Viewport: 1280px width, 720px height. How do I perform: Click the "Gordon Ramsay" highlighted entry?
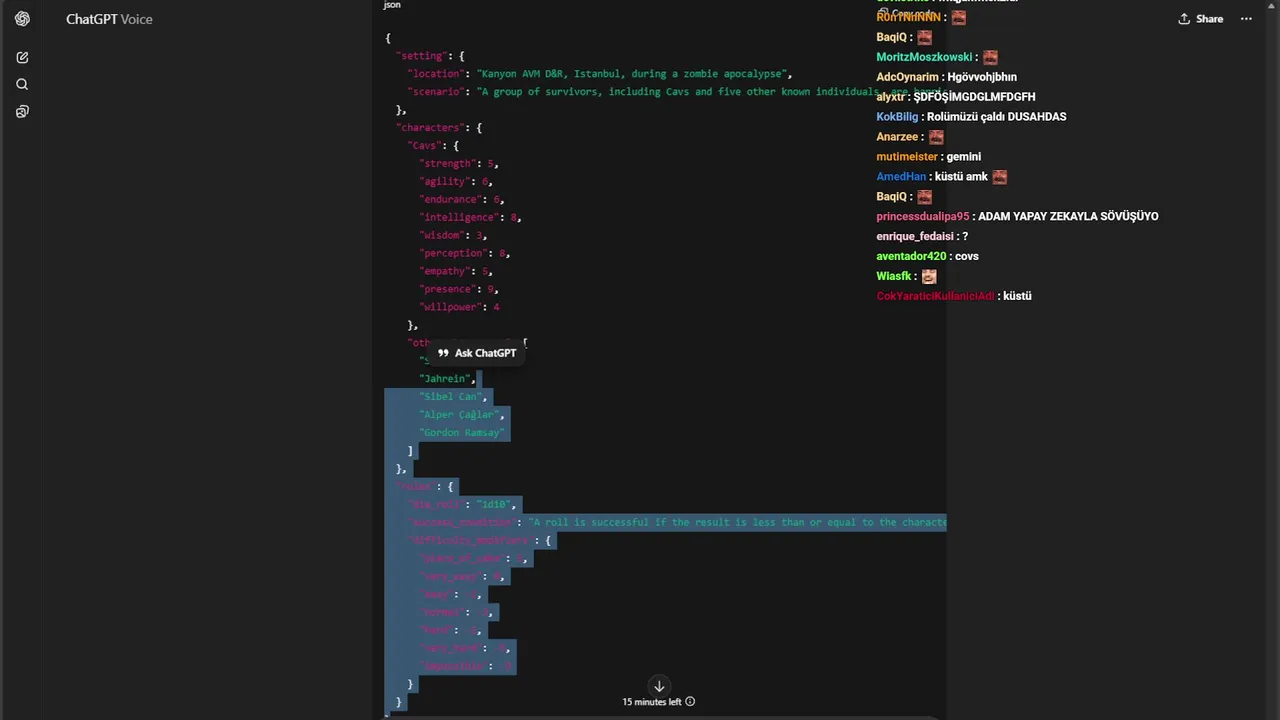463,433
